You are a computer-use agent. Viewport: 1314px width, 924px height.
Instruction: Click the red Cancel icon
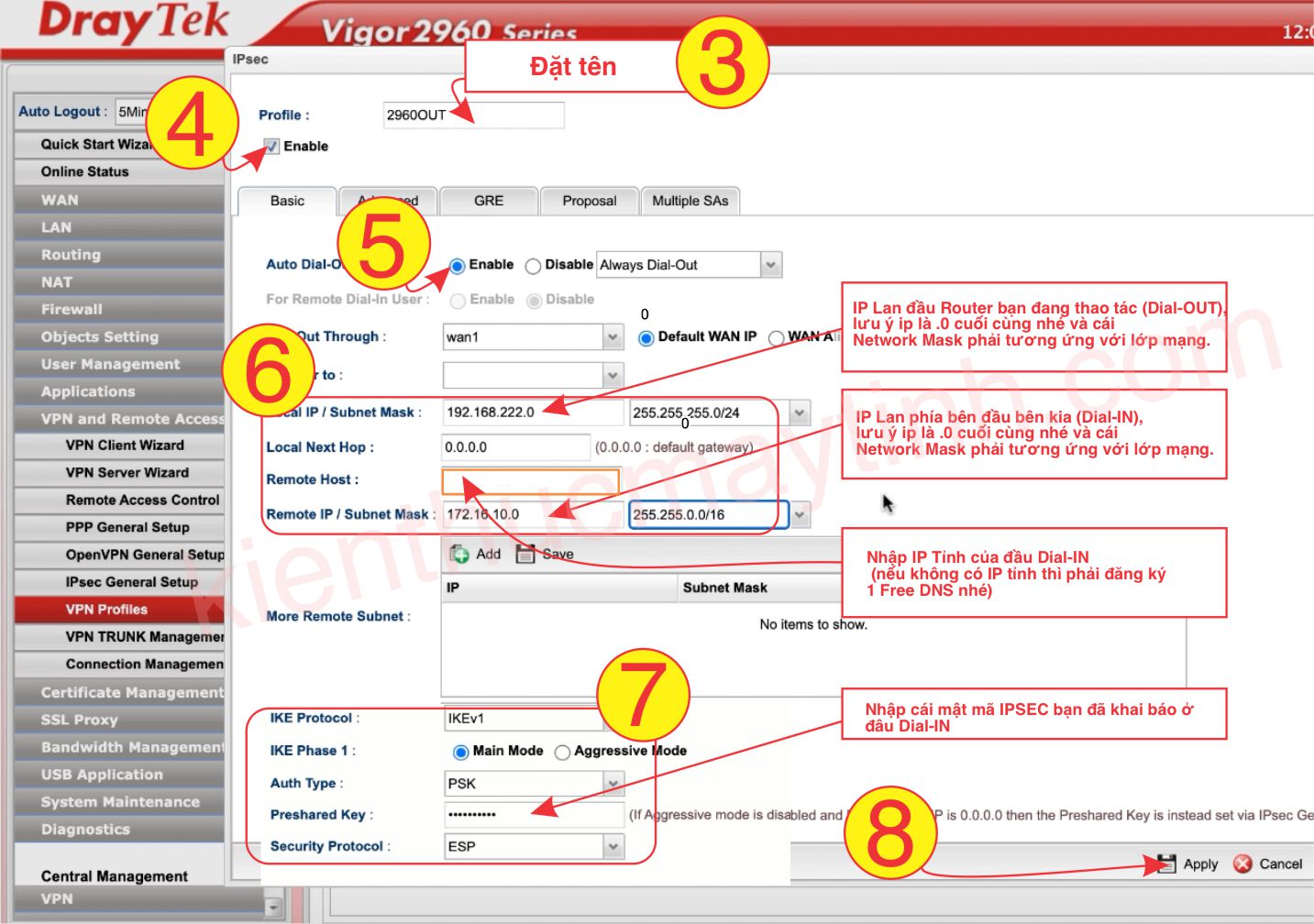(1242, 863)
